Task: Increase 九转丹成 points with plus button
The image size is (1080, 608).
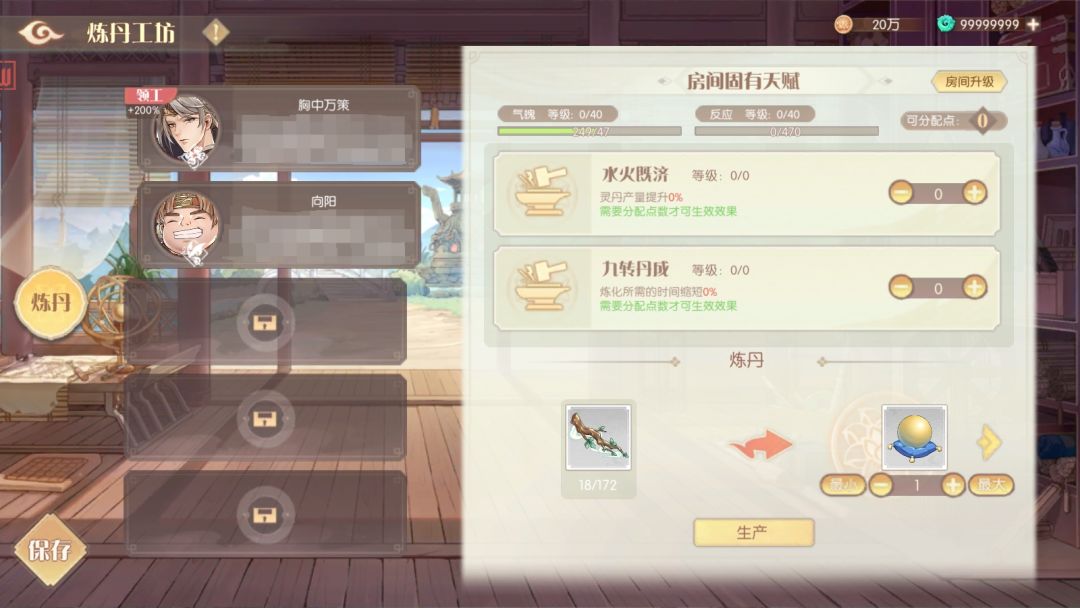Action: 974,287
